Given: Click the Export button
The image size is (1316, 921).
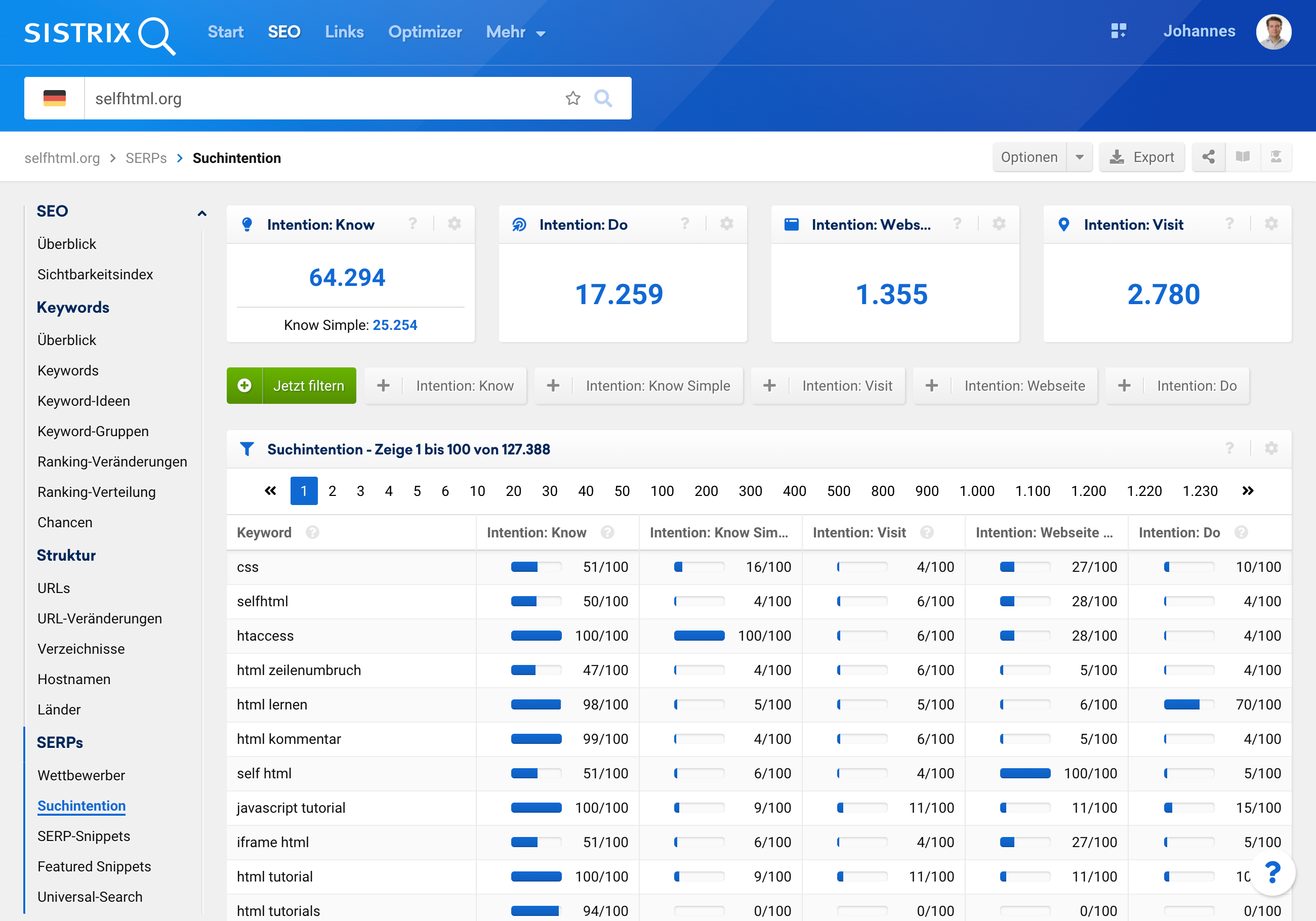Looking at the screenshot, I should [1142, 157].
